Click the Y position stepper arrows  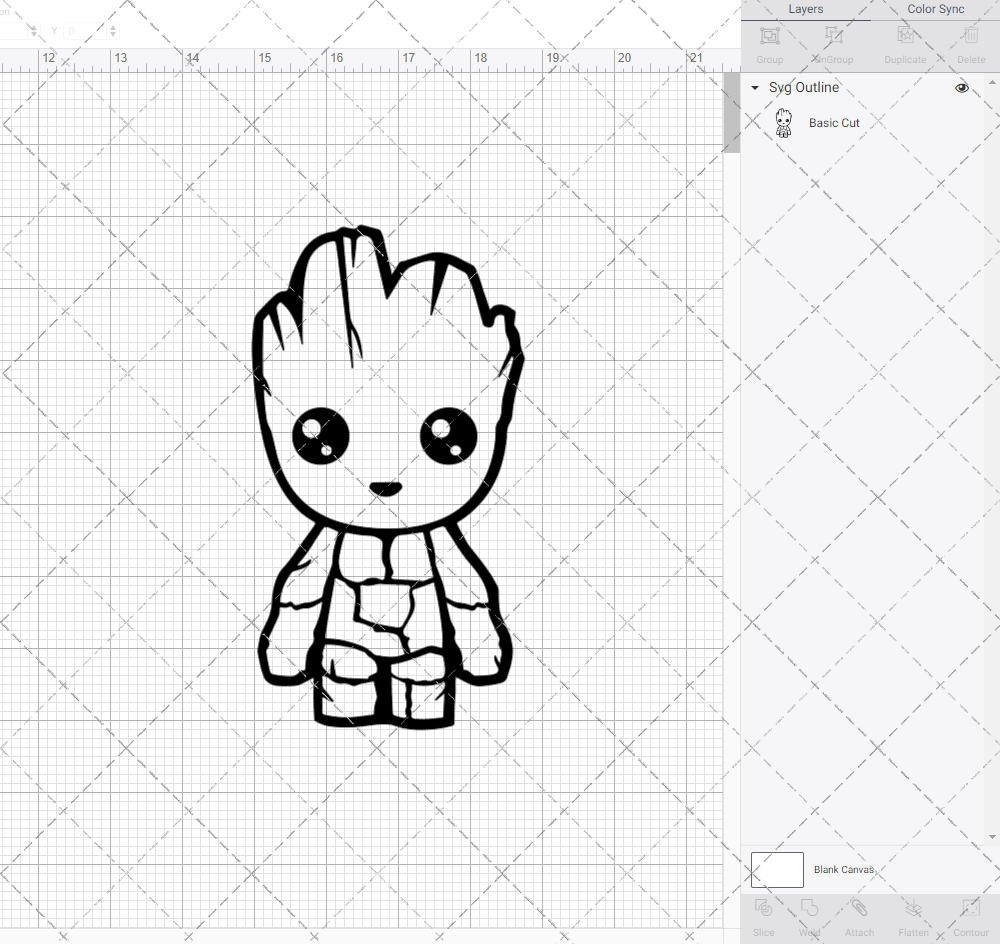[x=112, y=32]
